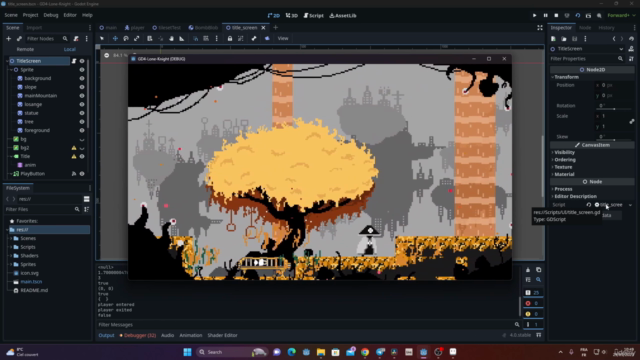The height and width of the screenshot is (360, 640).
Task: Toggle the tree node visibility eye
Action: pos(82,122)
